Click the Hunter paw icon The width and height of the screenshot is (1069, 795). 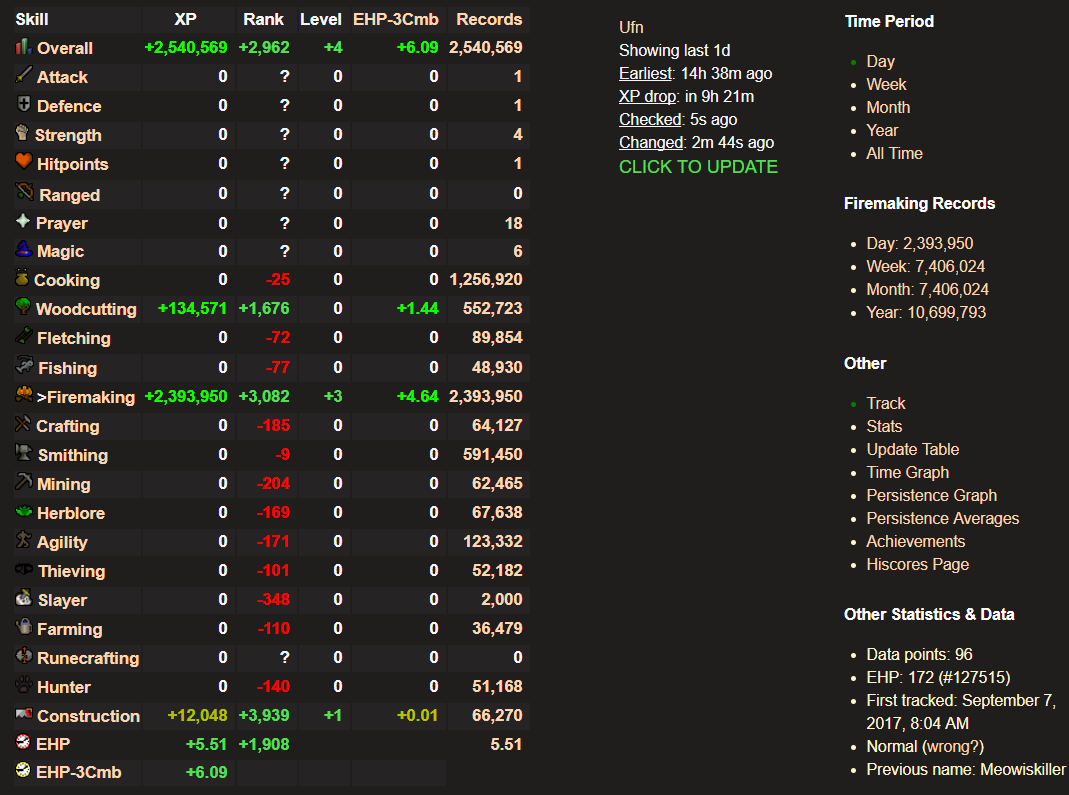click(24, 685)
